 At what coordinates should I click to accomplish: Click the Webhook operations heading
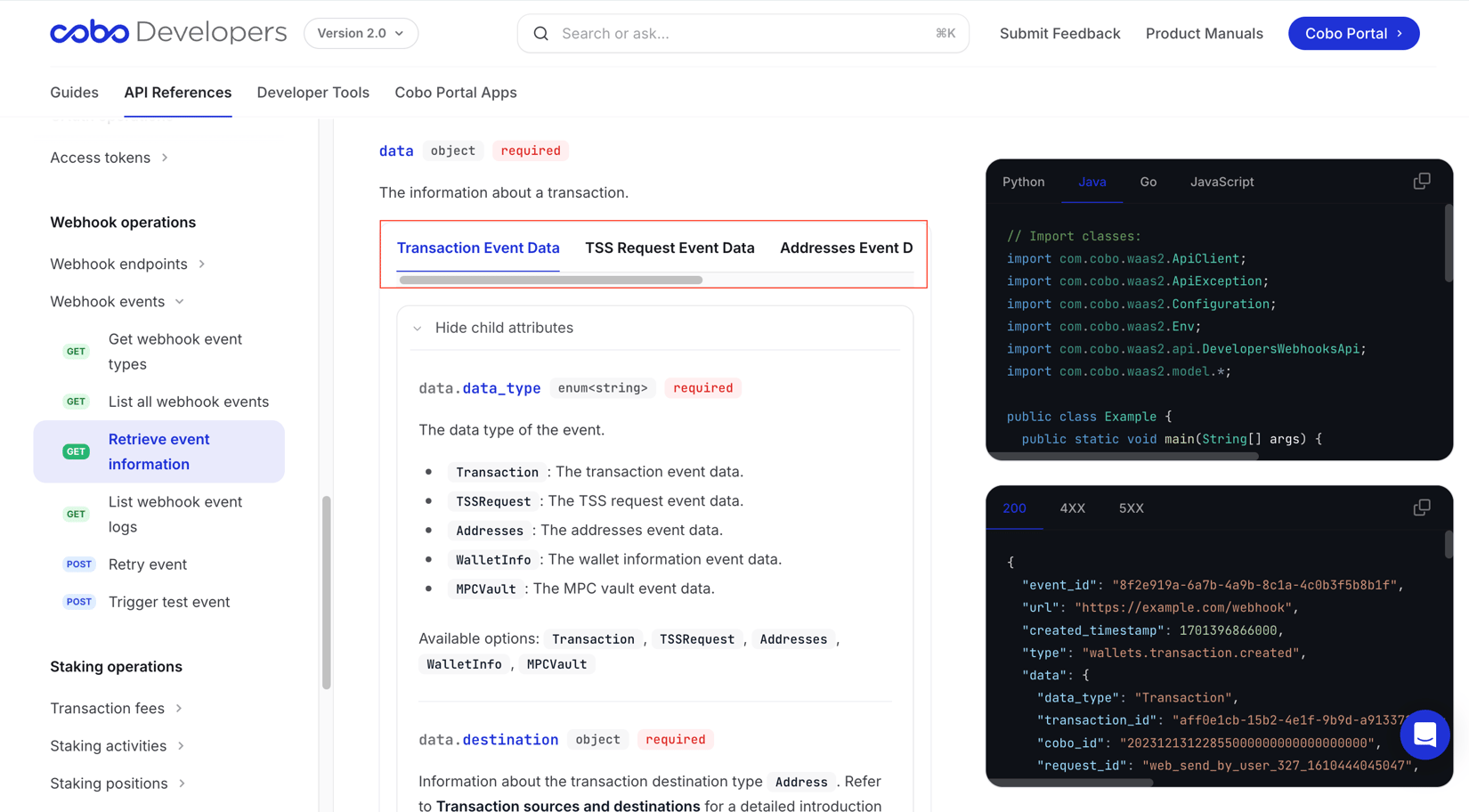point(123,223)
